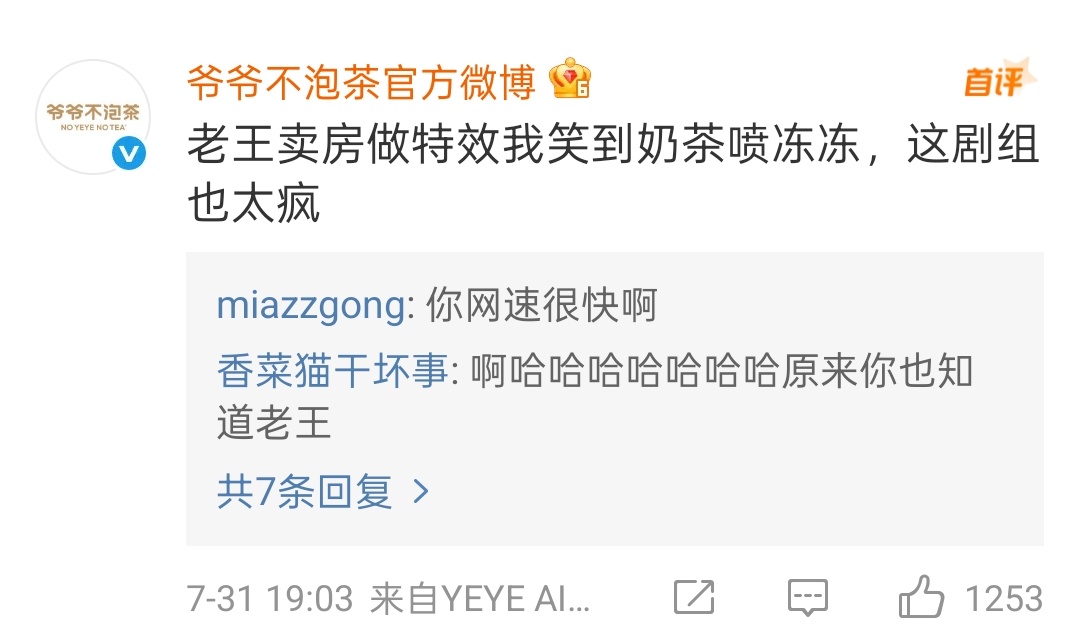
Task: Tap the reply 啊哈哈哈哈哈哈哈原来你也知道老王
Action: click(594, 397)
